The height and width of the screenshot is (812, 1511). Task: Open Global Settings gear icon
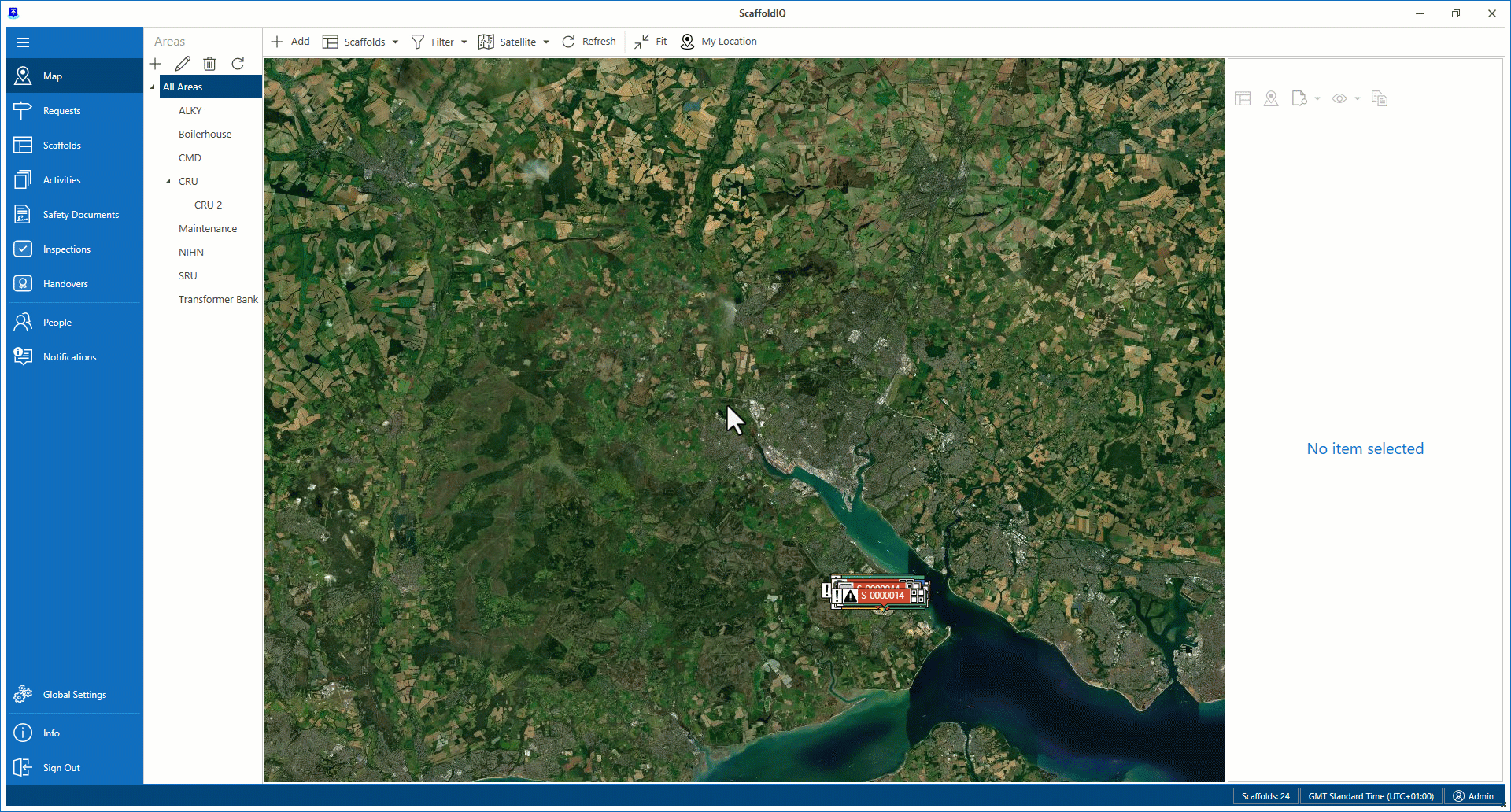point(23,695)
